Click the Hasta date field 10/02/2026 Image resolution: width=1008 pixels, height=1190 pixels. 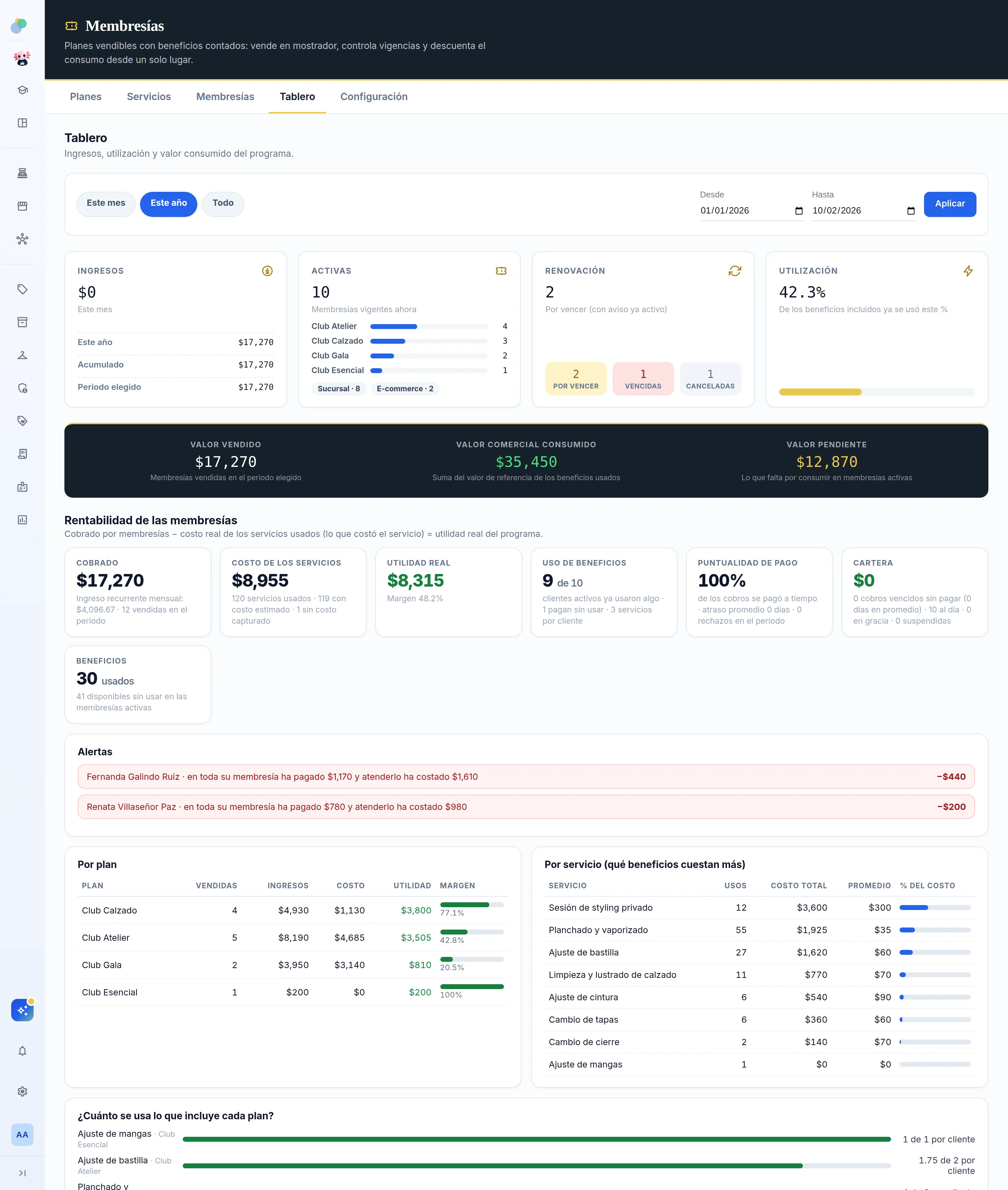864,211
